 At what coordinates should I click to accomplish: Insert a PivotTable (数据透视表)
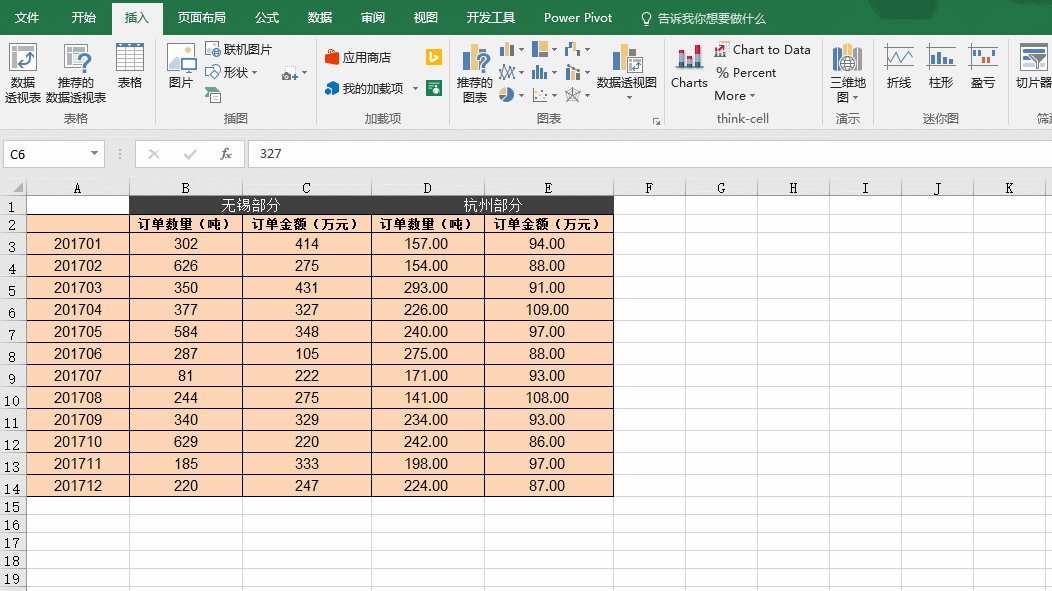(22, 72)
